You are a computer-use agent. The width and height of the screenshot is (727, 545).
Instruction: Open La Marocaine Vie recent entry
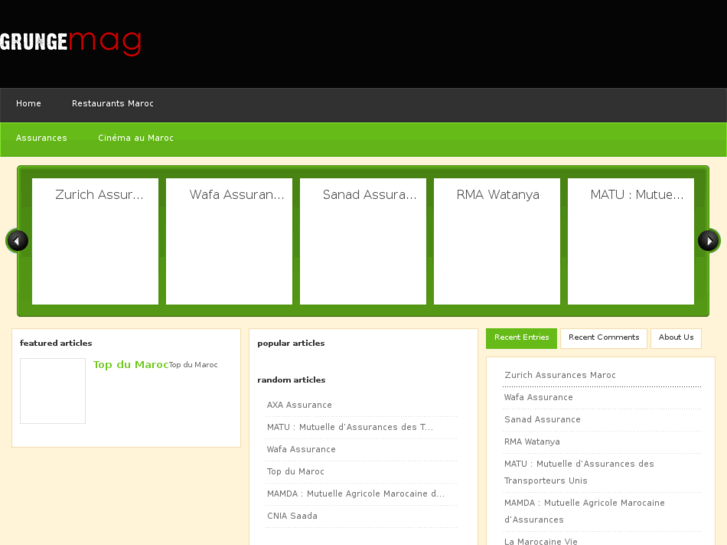[541, 541]
